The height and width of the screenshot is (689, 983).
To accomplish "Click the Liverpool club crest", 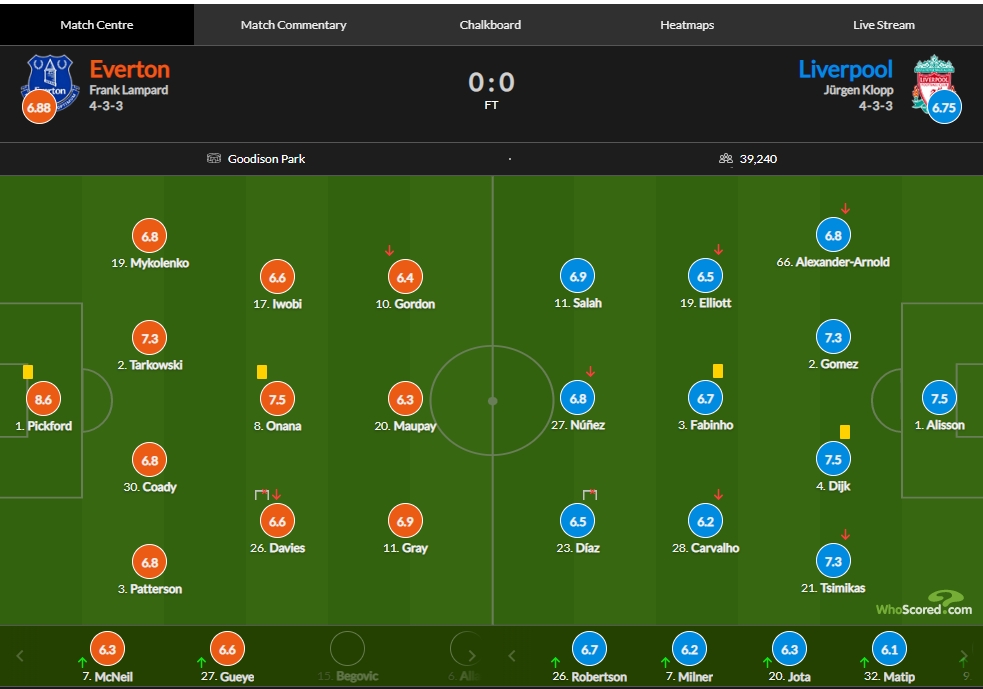I will (x=933, y=82).
